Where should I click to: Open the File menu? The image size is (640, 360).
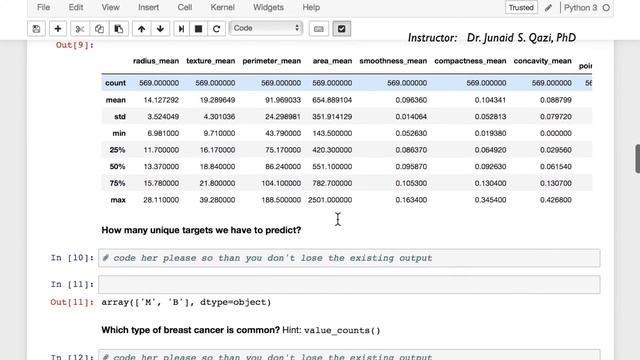pos(43,7)
